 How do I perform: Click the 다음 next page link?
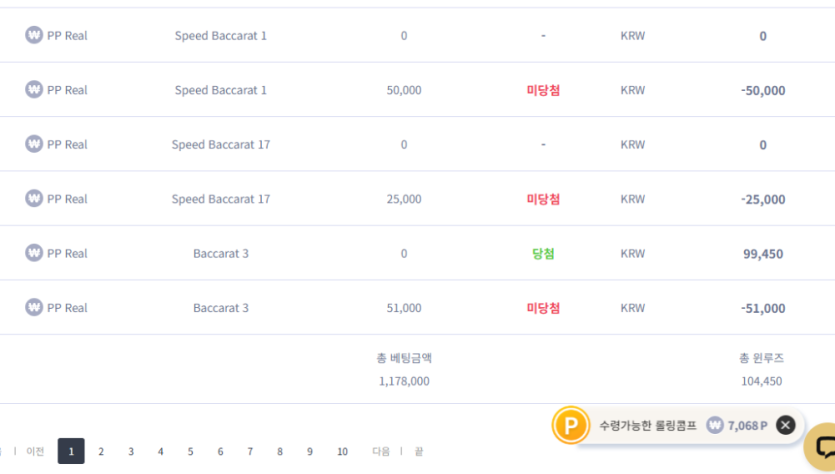point(381,451)
